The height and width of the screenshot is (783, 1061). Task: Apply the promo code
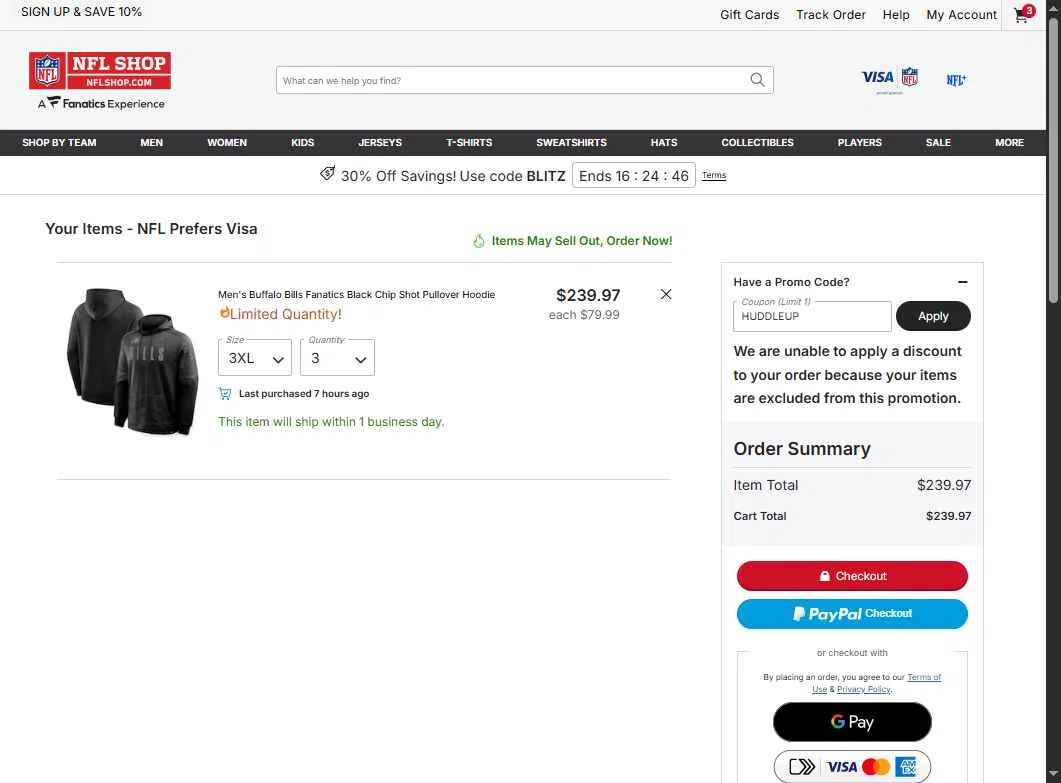point(933,316)
